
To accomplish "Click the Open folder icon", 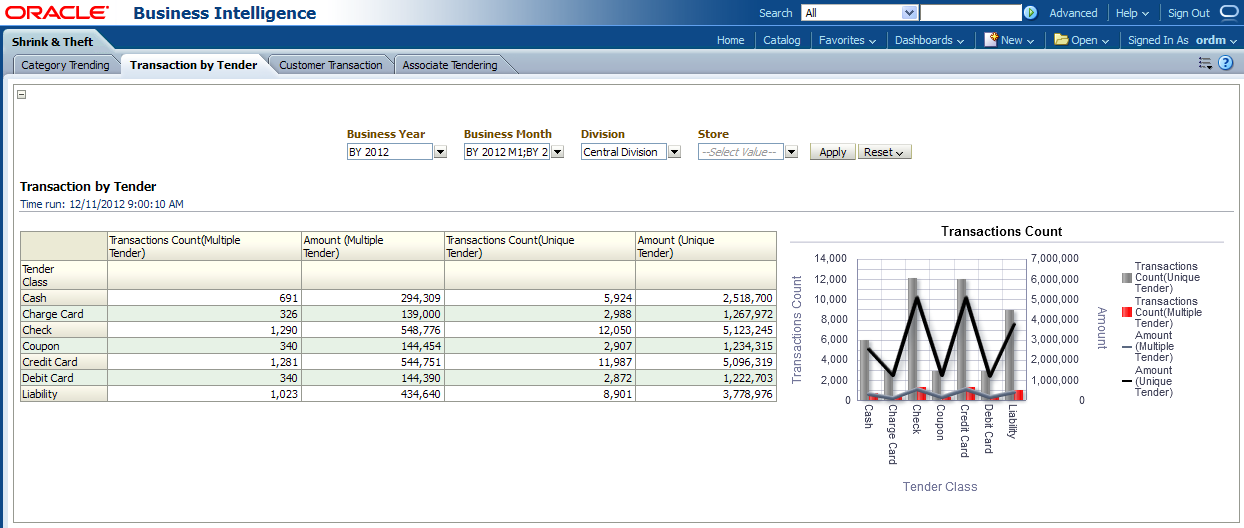I will coord(1060,40).
